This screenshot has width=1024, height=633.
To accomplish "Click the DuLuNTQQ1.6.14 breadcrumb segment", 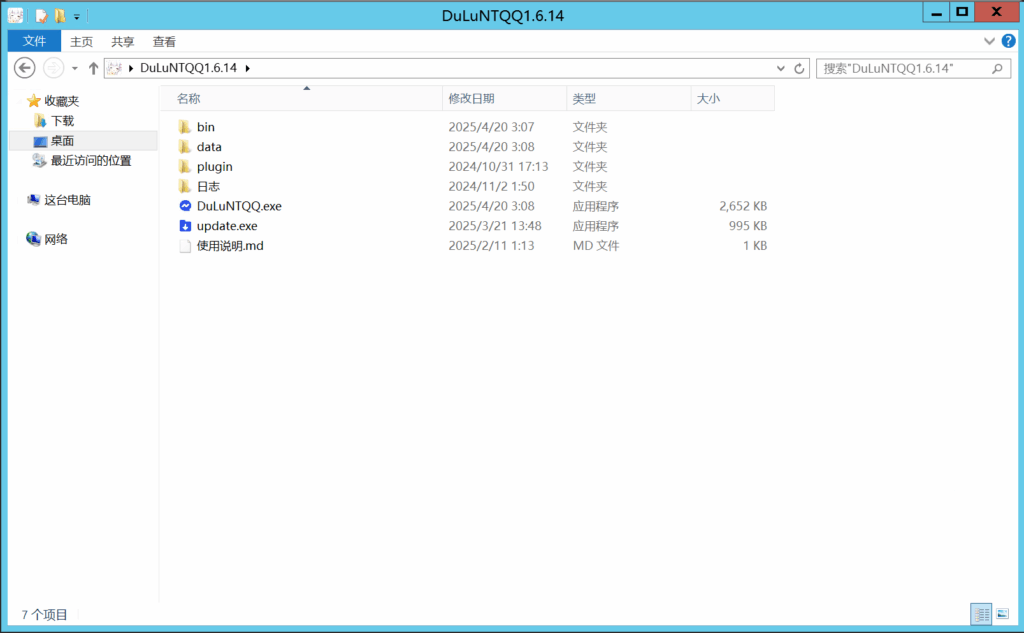I will click(x=188, y=68).
